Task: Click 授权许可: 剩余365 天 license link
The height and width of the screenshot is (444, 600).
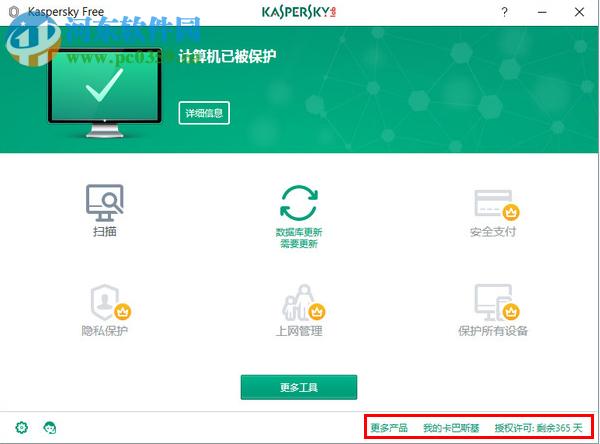Action: coord(538,428)
